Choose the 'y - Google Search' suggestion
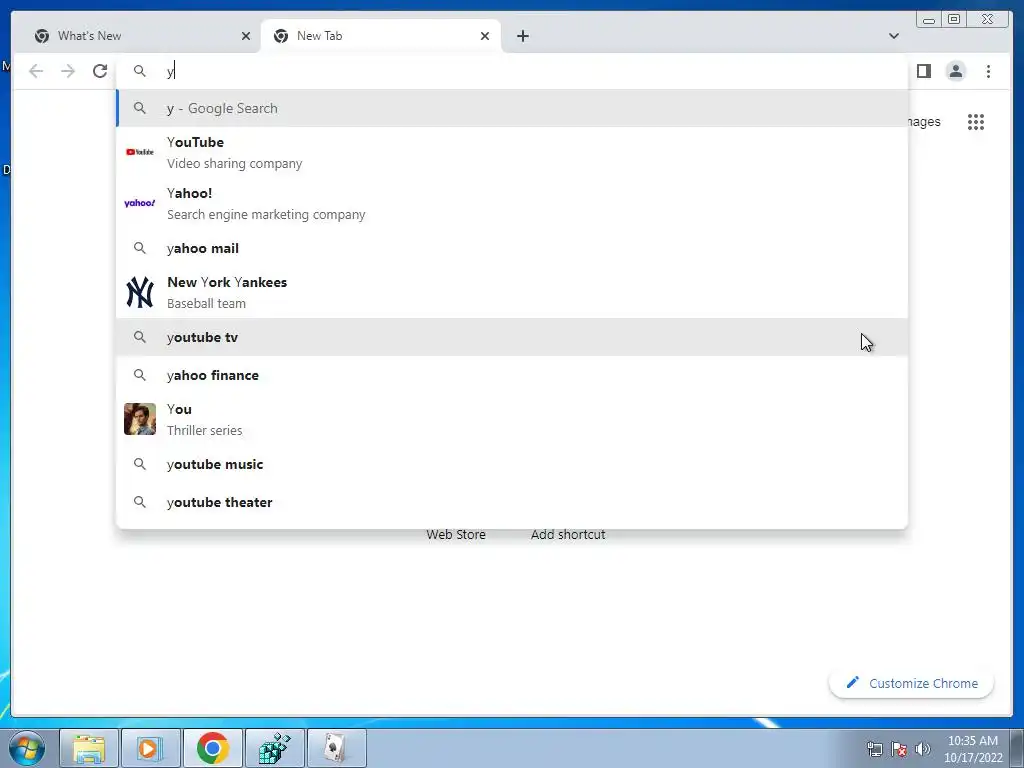Screen dimensions: 1024x768 point(512,108)
